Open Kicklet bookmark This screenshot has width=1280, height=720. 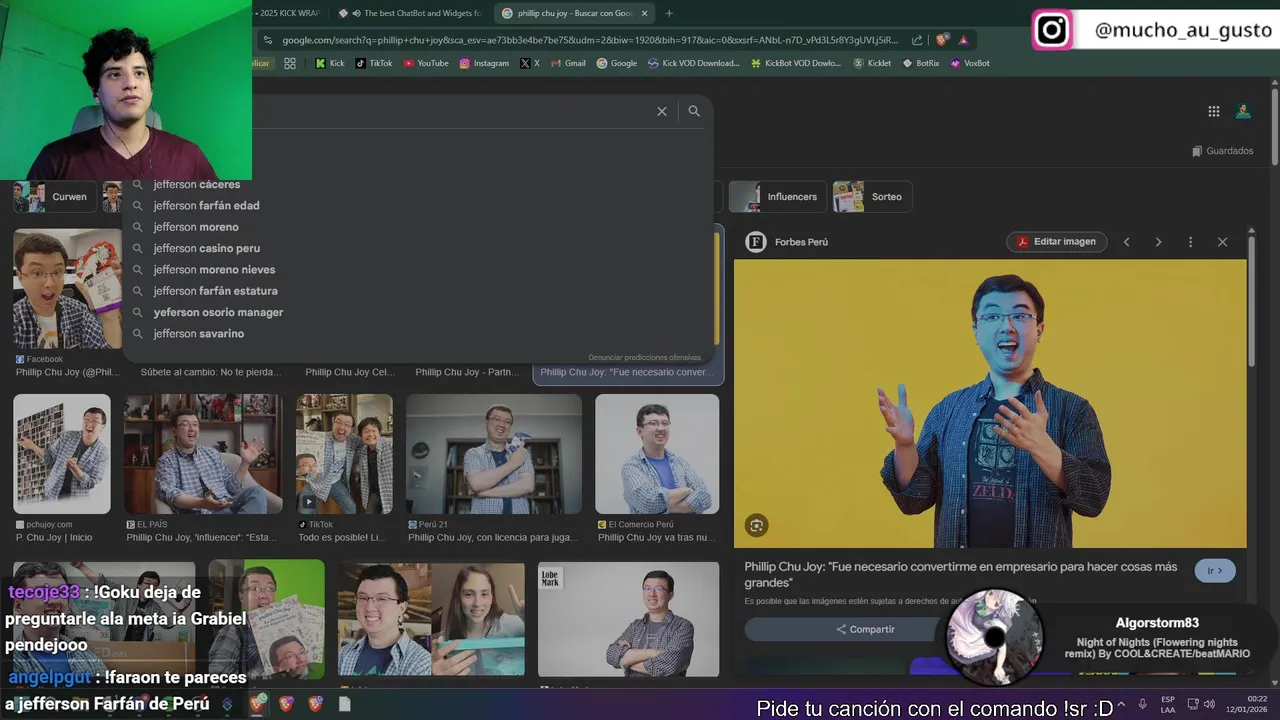(x=872, y=63)
